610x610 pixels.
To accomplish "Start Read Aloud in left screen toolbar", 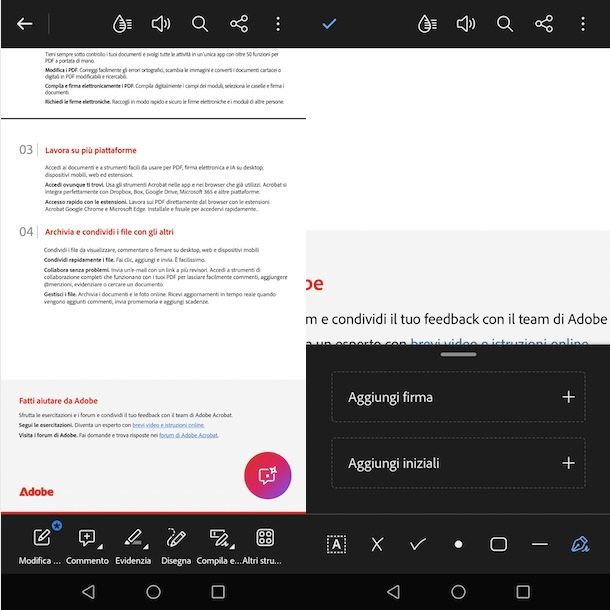I will tap(161, 24).
